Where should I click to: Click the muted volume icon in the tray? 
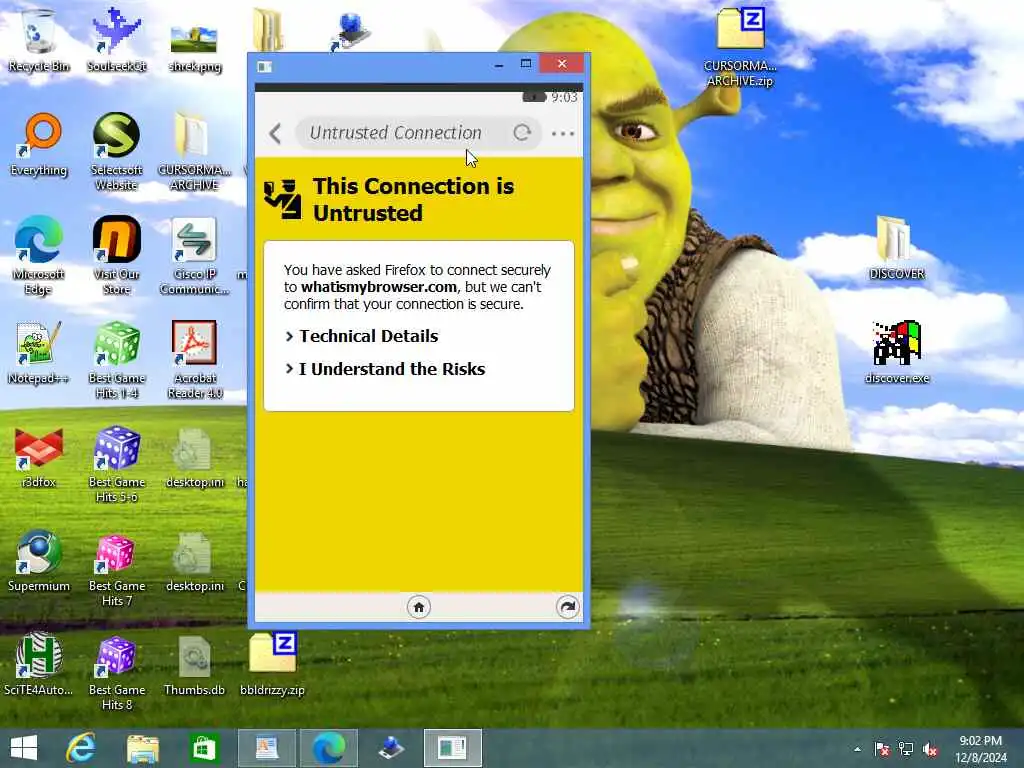(930, 749)
